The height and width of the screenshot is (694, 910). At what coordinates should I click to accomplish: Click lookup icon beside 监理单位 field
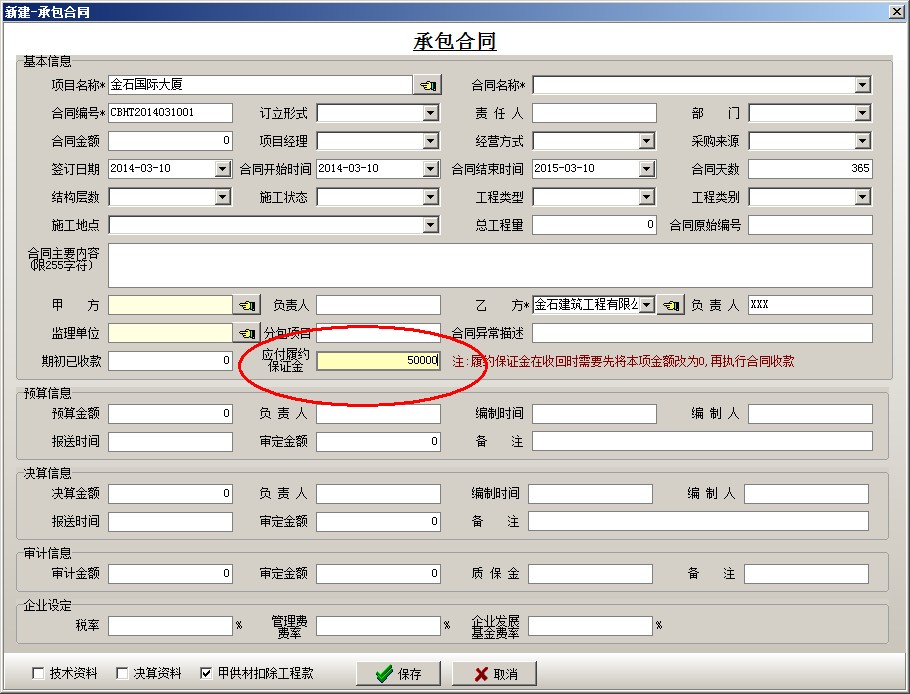click(245, 333)
